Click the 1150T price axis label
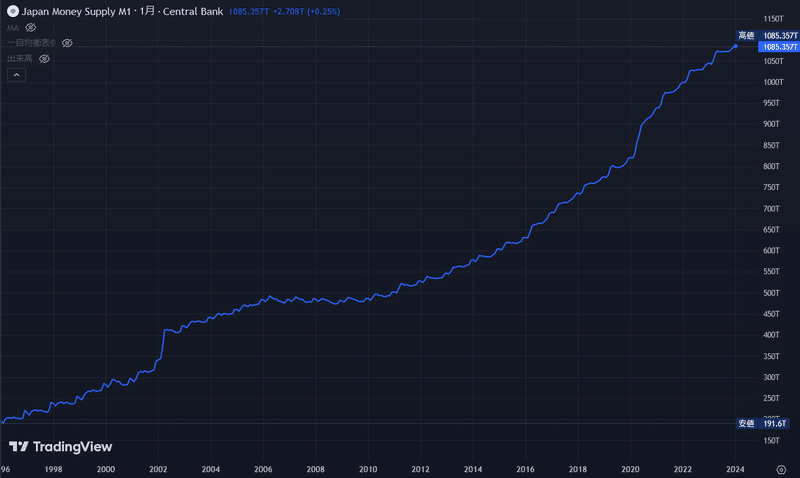 (x=773, y=19)
